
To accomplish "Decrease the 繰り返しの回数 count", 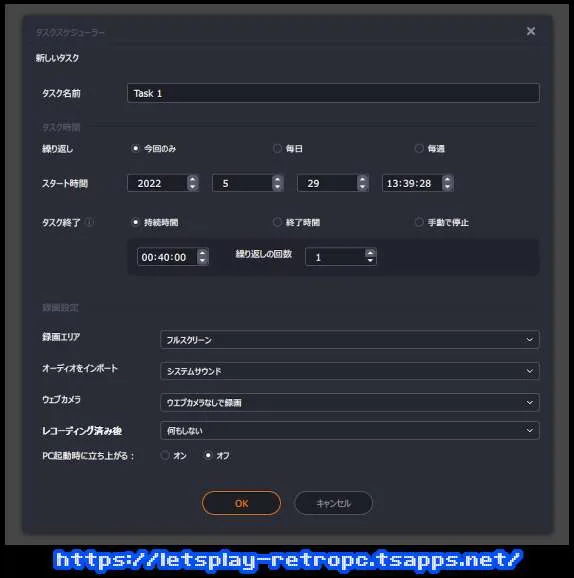I will [371, 260].
